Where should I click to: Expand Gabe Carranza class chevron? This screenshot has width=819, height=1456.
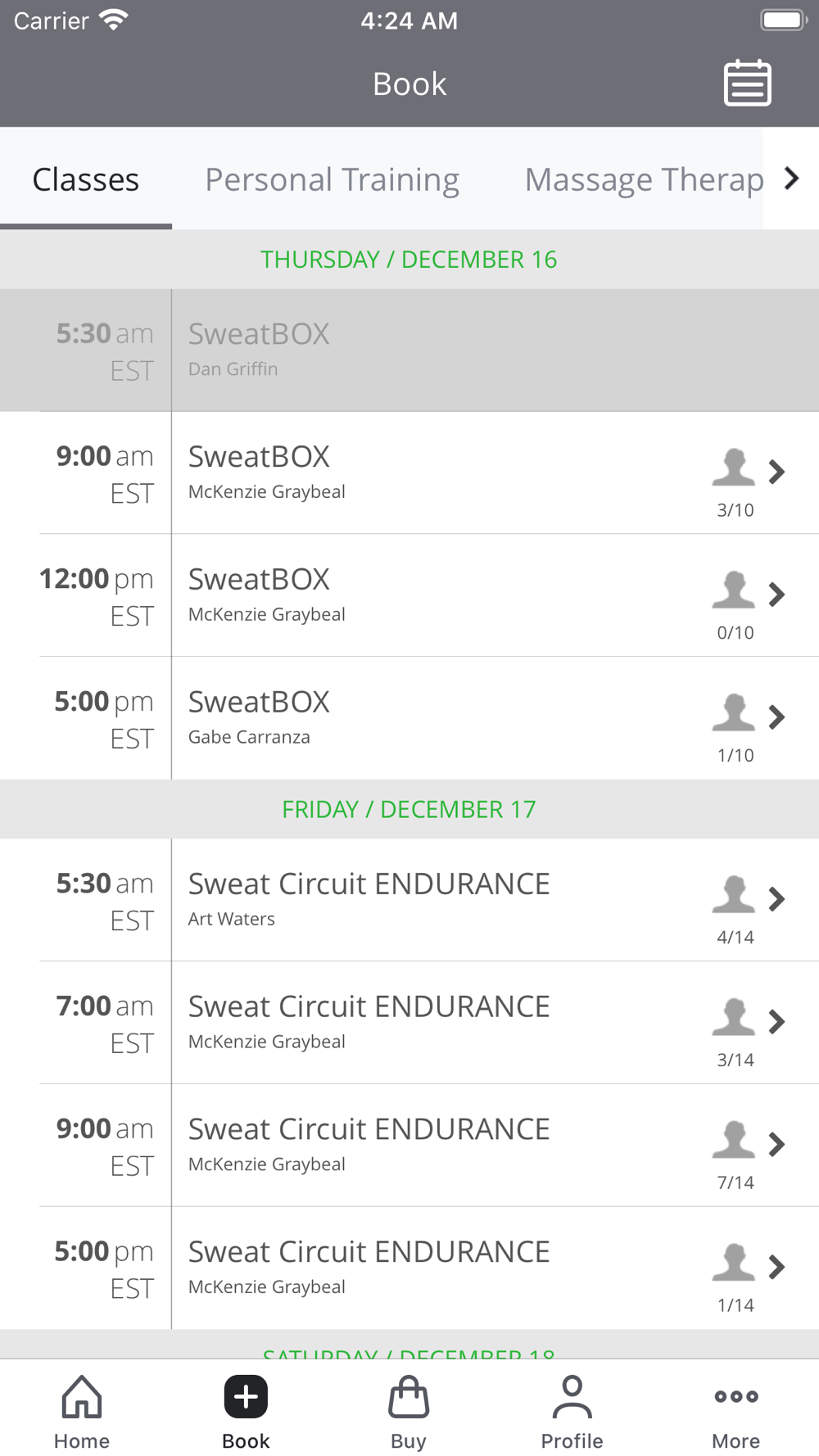[x=776, y=717]
